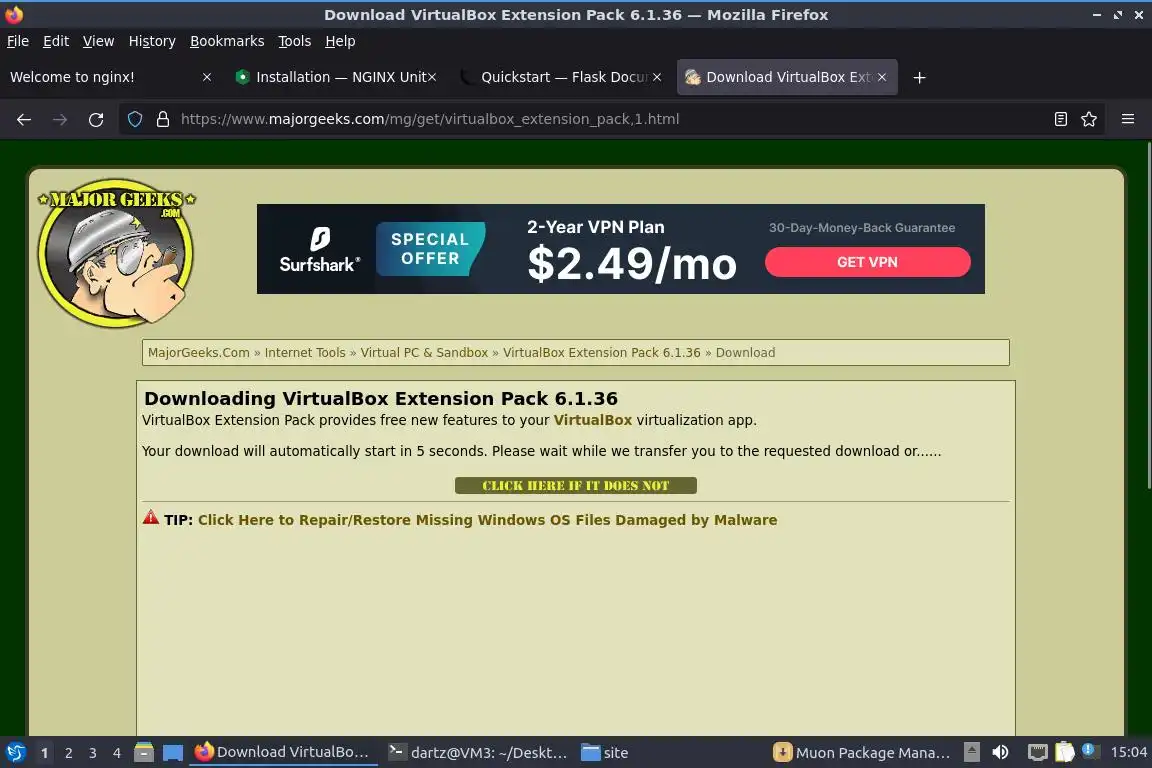This screenshot has height=768, width=1152.
Task: Open network status tray icon
Action: [x=1037, y=752]
